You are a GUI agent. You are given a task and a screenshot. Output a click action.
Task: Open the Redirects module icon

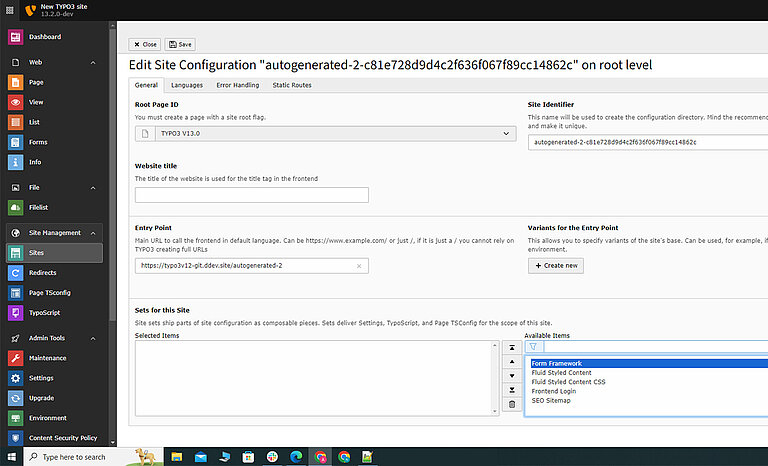(x=15, y=273)
